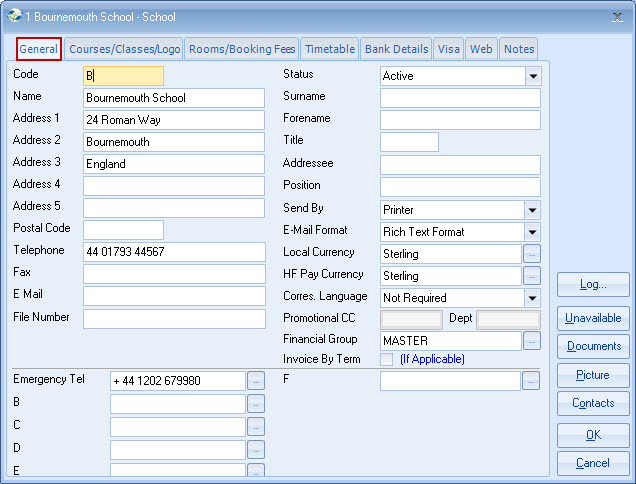Open the HF Pay Currency lookup button
Viewport: 636px width, 484px height.
pyautogui.click(x=532, y=276)
